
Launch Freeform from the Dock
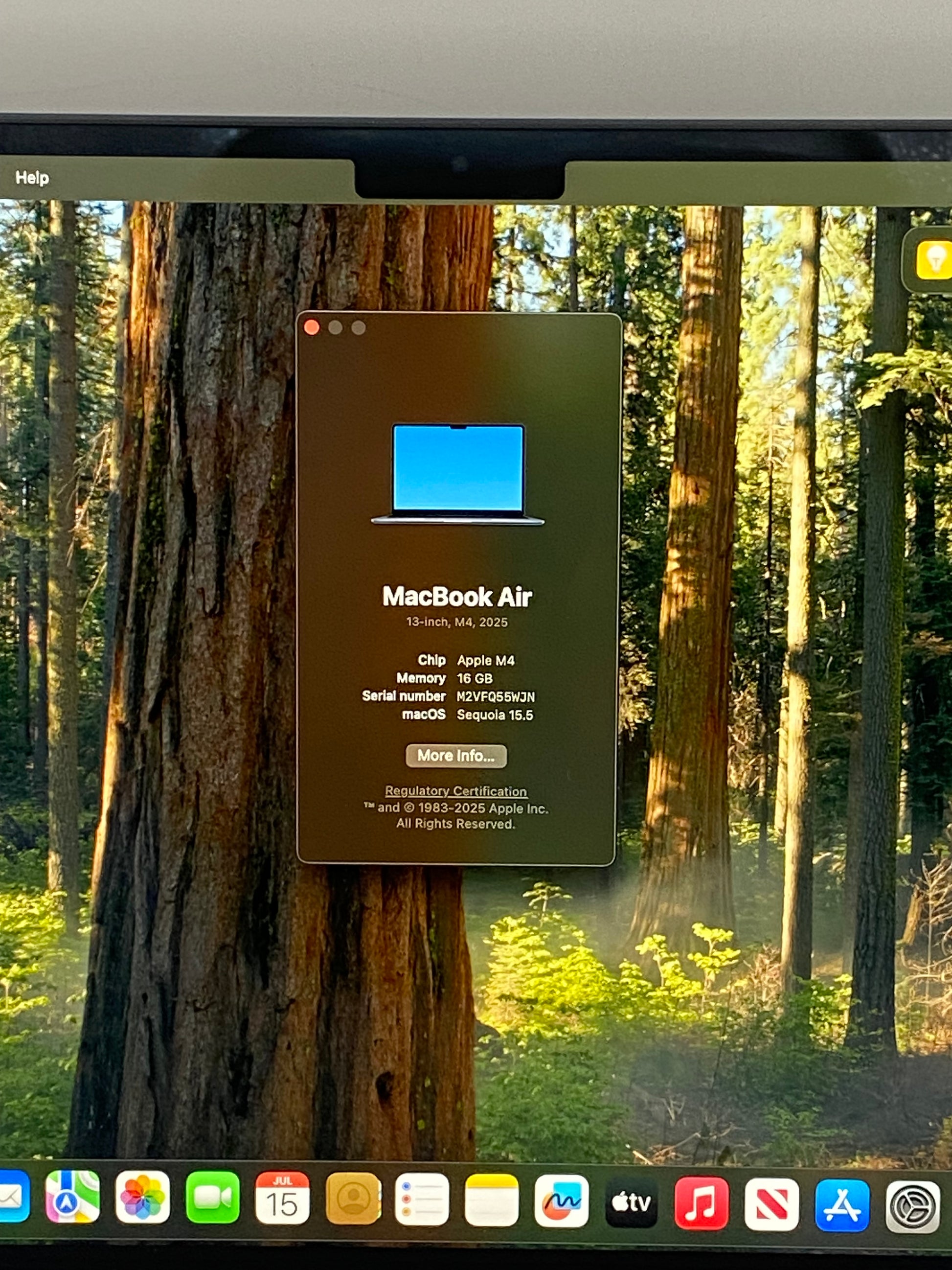pyautogui.click(x=561, y=1201)
